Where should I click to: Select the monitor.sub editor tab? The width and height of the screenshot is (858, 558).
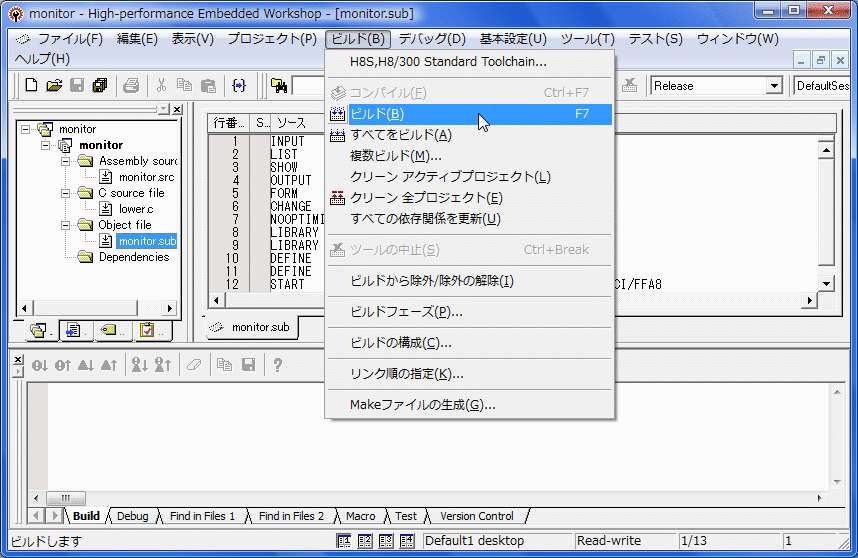tap(252, 327)
